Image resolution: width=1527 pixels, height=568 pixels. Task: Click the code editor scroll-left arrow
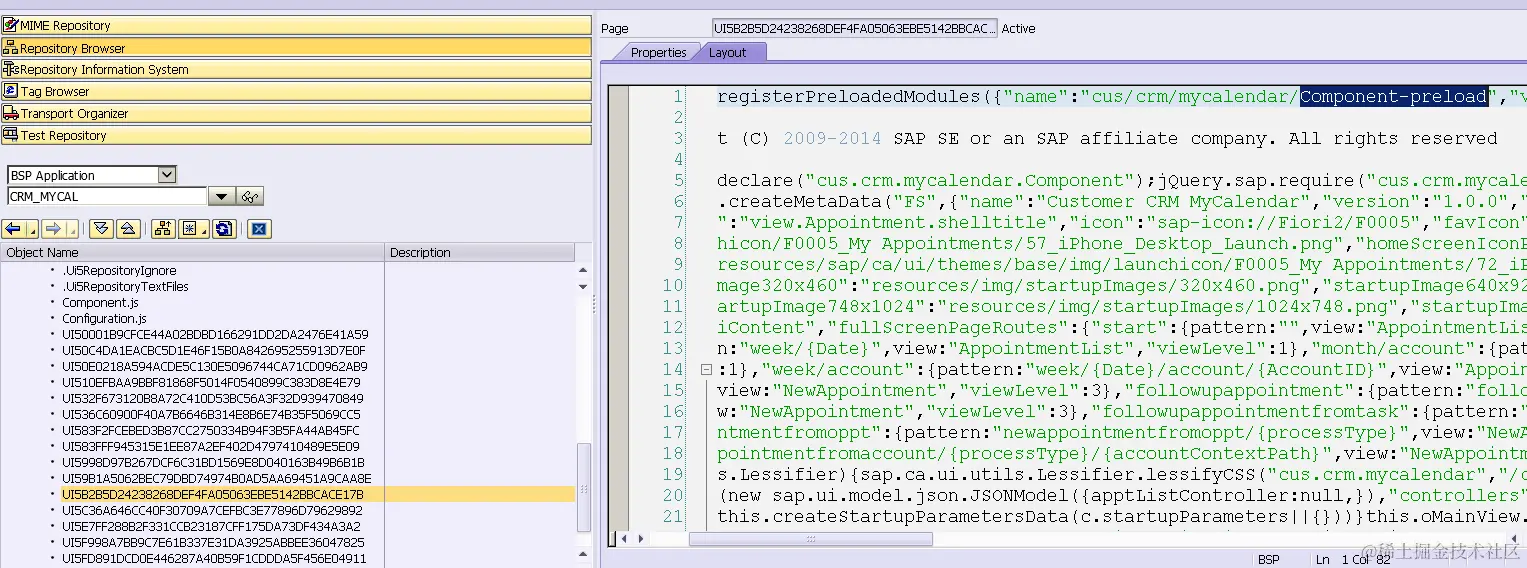click(623, 539)
